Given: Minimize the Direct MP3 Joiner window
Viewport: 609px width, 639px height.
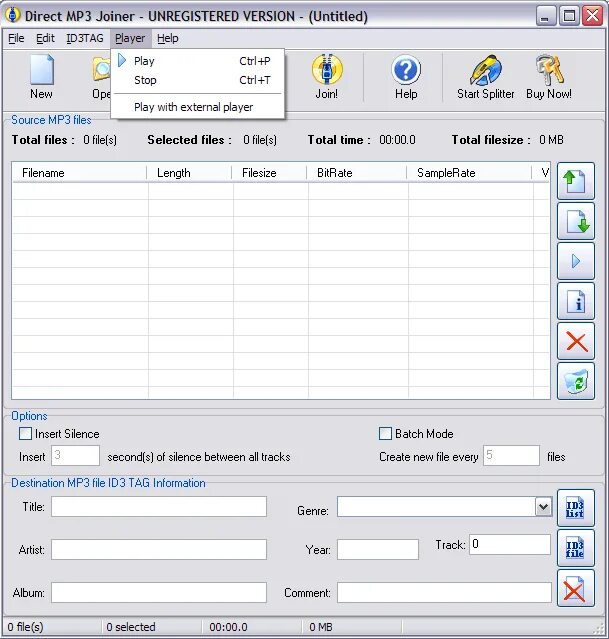Looking at the screenshot, I should pos(545,16).
